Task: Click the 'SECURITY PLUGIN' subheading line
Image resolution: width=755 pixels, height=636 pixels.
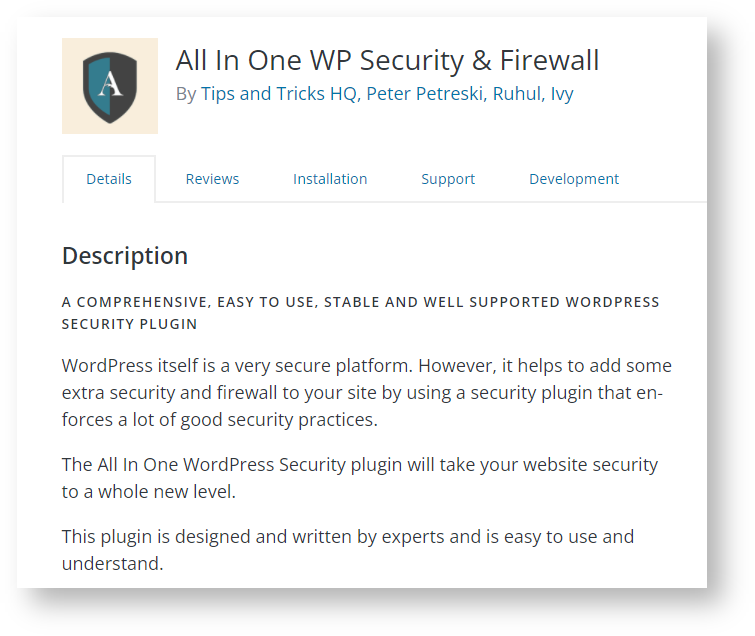Action: click(130, 324)
